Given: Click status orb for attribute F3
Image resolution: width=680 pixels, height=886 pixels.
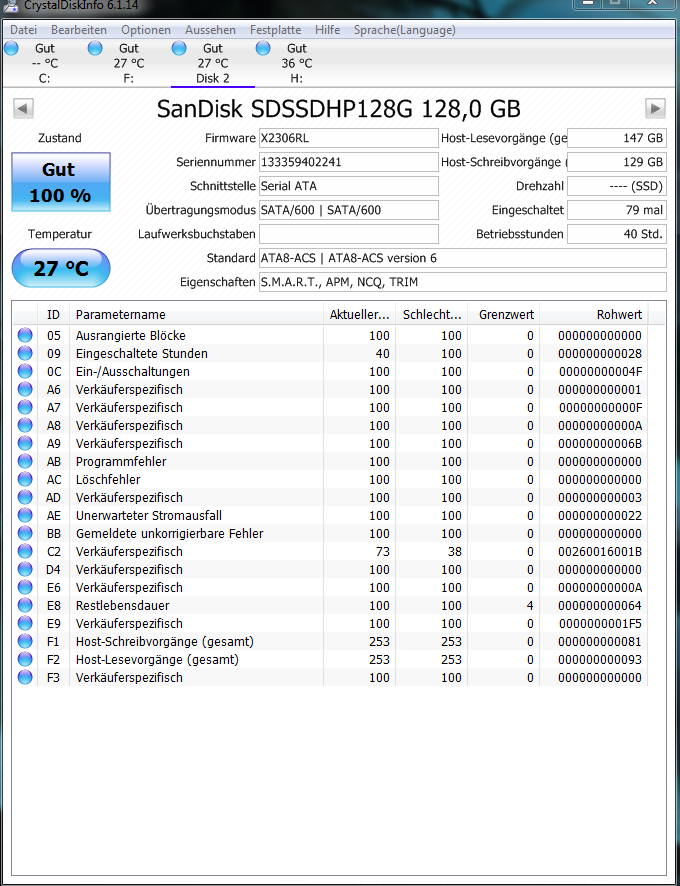Looking at the screenshot, I should point(25,677).
